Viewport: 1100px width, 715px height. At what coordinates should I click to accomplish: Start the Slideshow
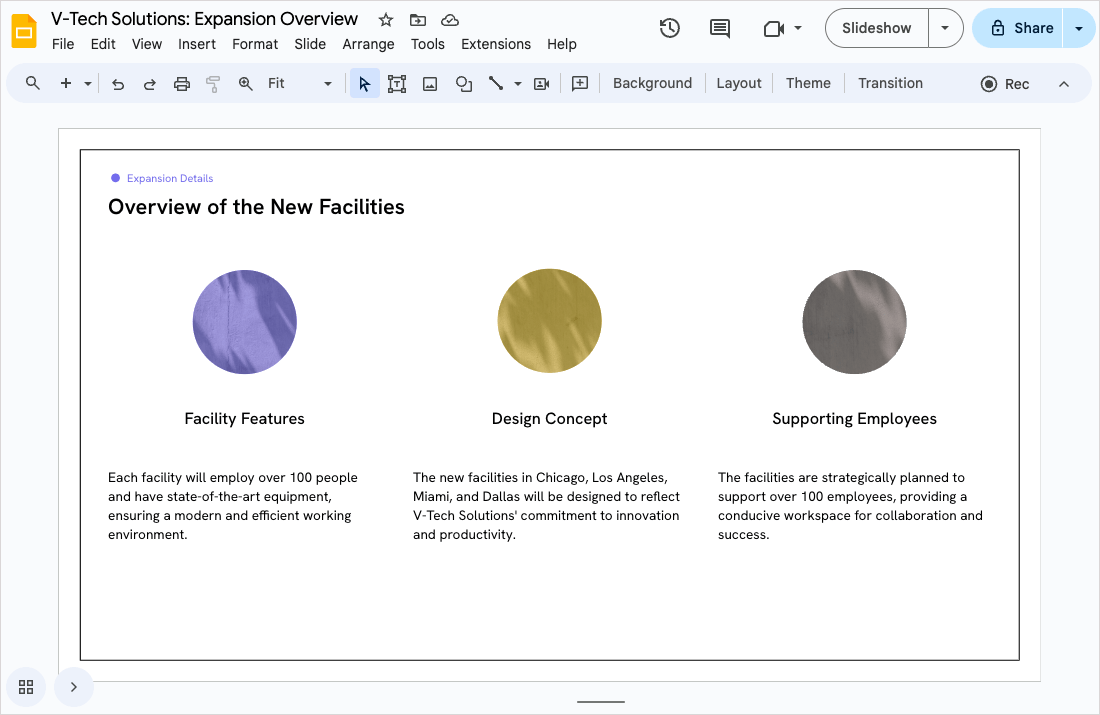pyautogui.click(x=876, y=28)
